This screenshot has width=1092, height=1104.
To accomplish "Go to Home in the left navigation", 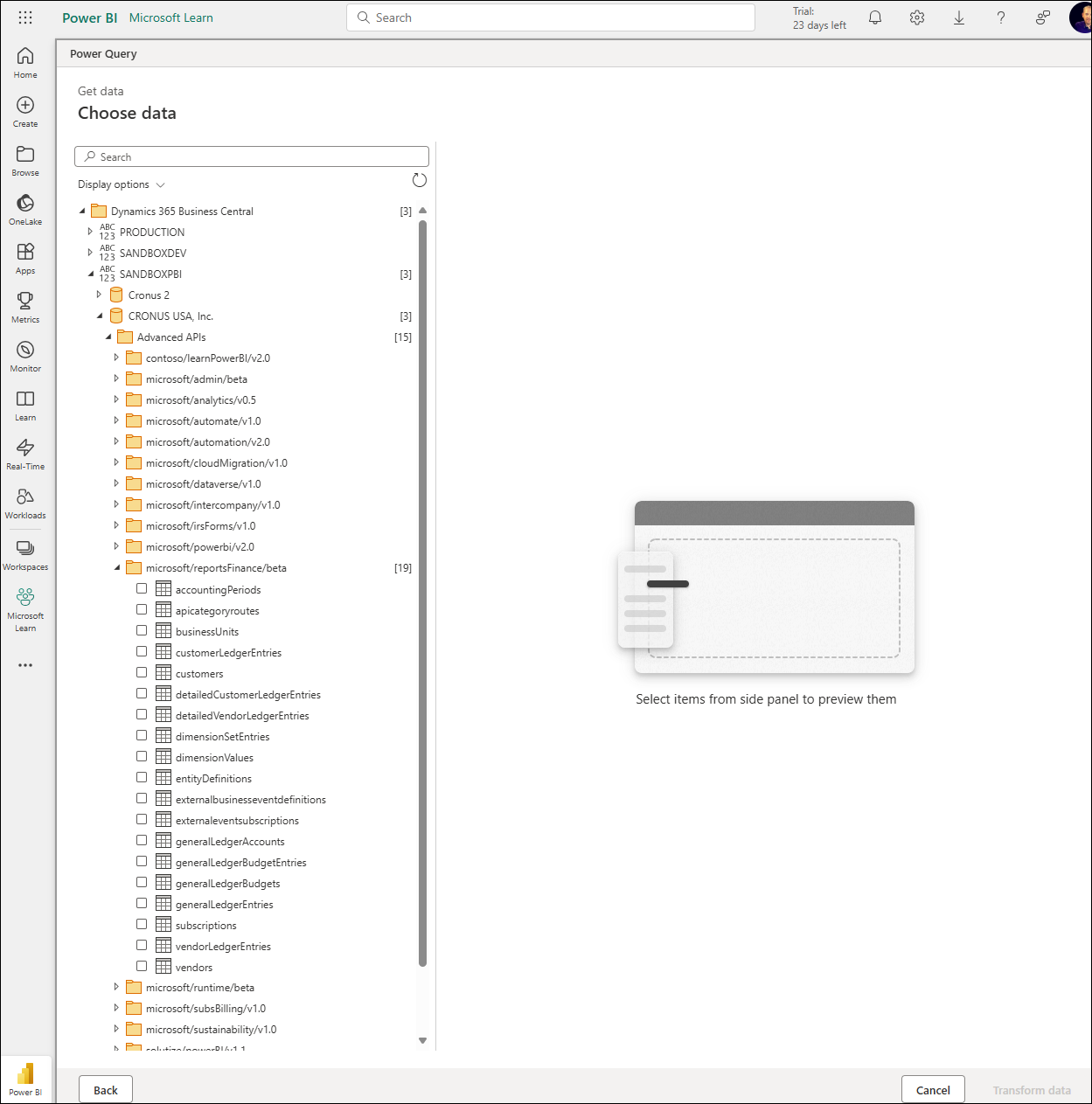I will point(25,62).
